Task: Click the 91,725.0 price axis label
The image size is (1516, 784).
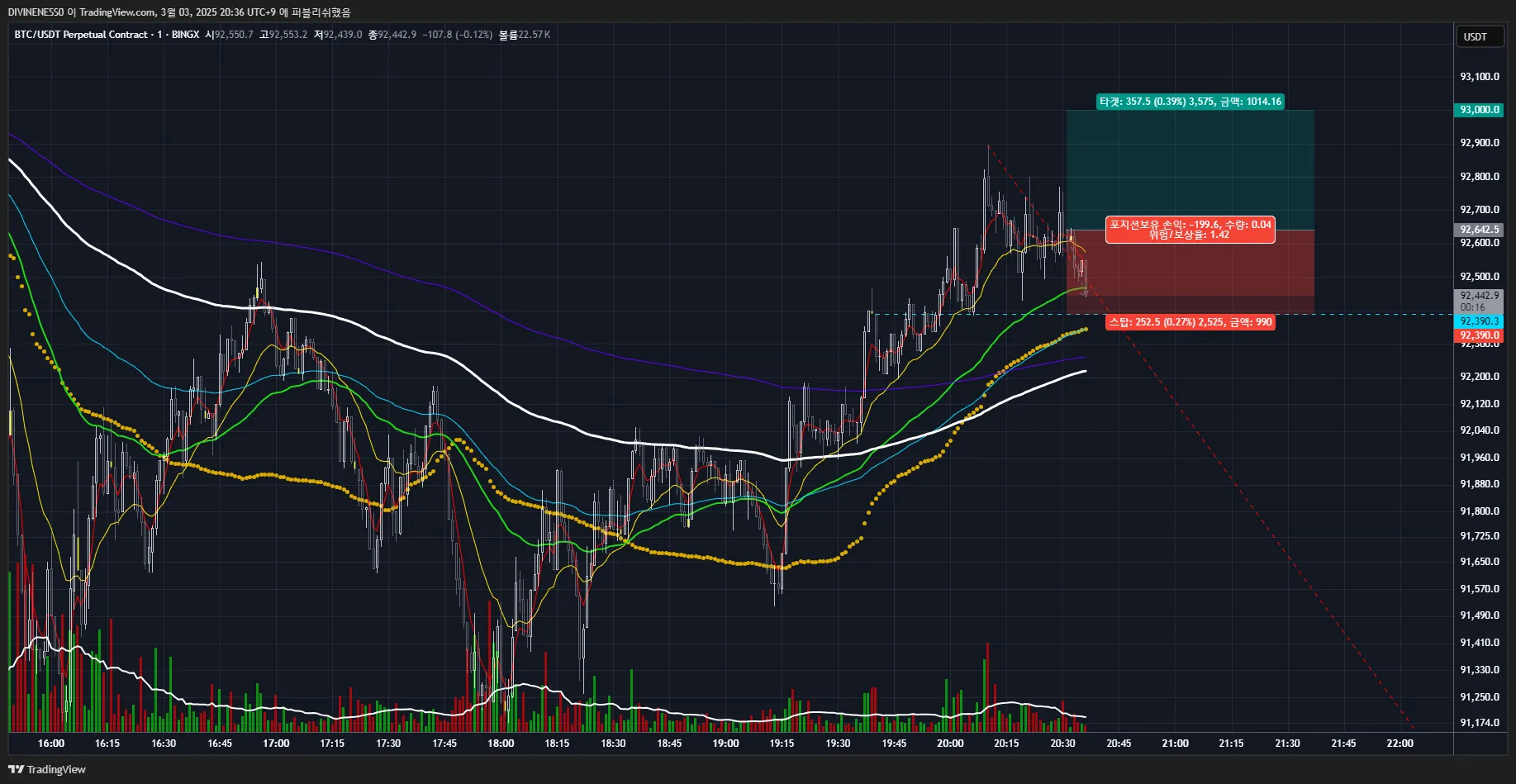Action: pos(1480,536)
